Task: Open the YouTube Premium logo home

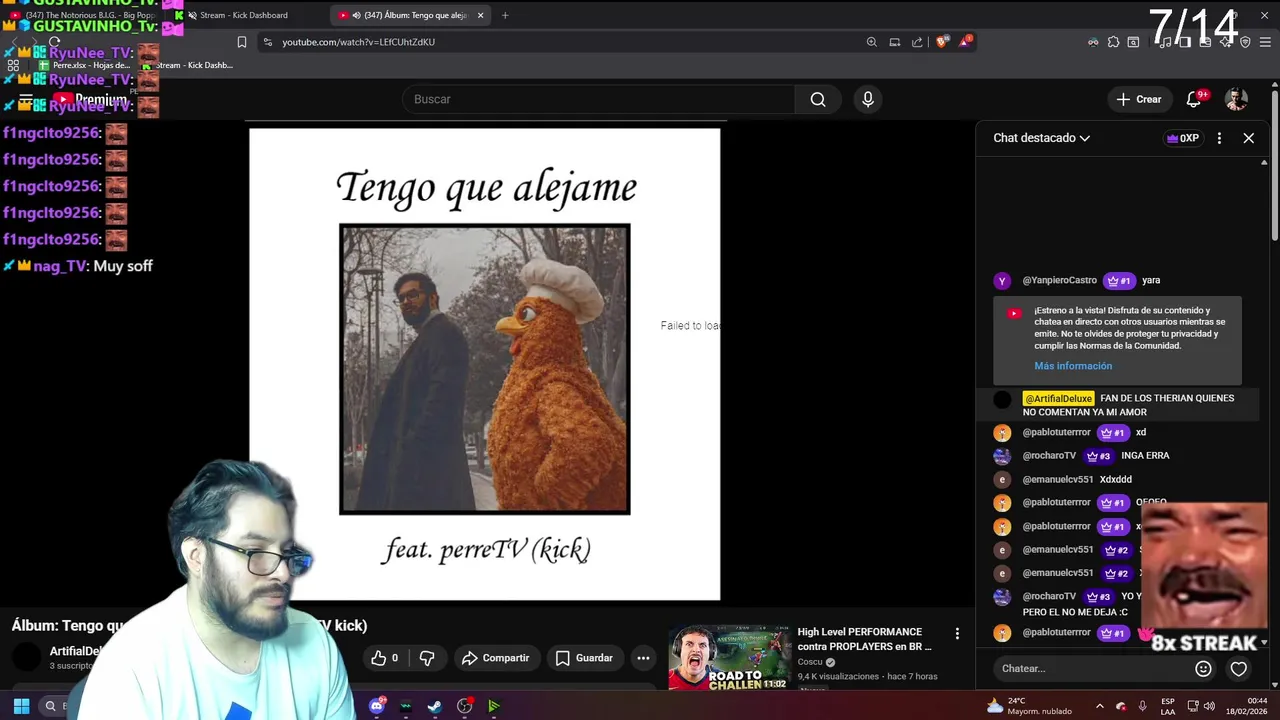Action: point(89,99)
